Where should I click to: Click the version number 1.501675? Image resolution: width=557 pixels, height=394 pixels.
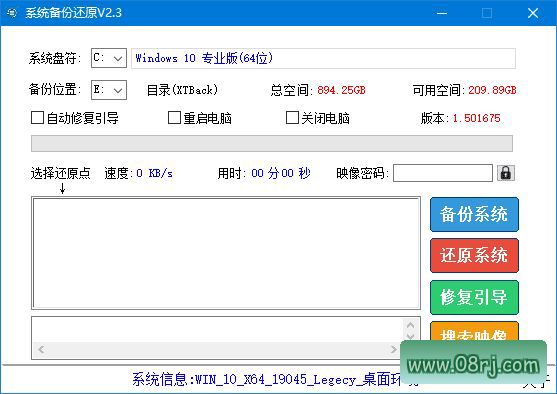pyautogui.click(x=476, y=118)
